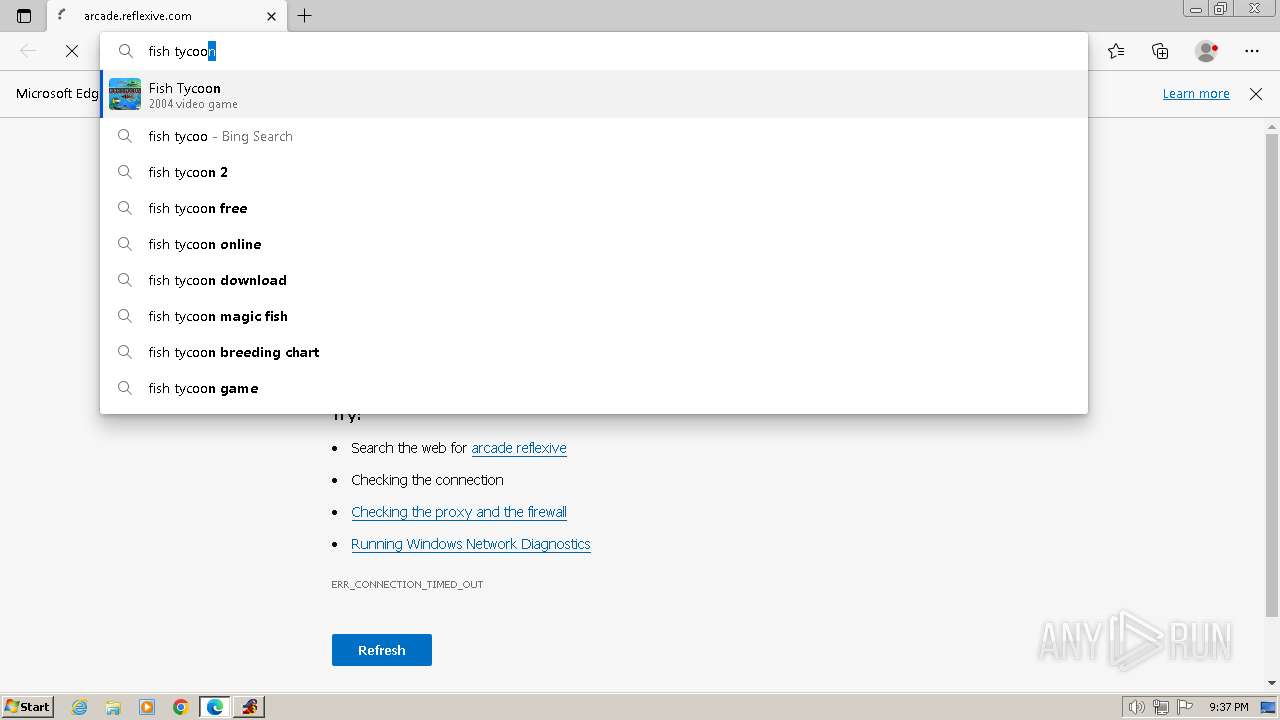This screenshot has height=720, width=1280.
Task: Launch Google Chrome from taskbar
Action: click(x=181, y=707)
